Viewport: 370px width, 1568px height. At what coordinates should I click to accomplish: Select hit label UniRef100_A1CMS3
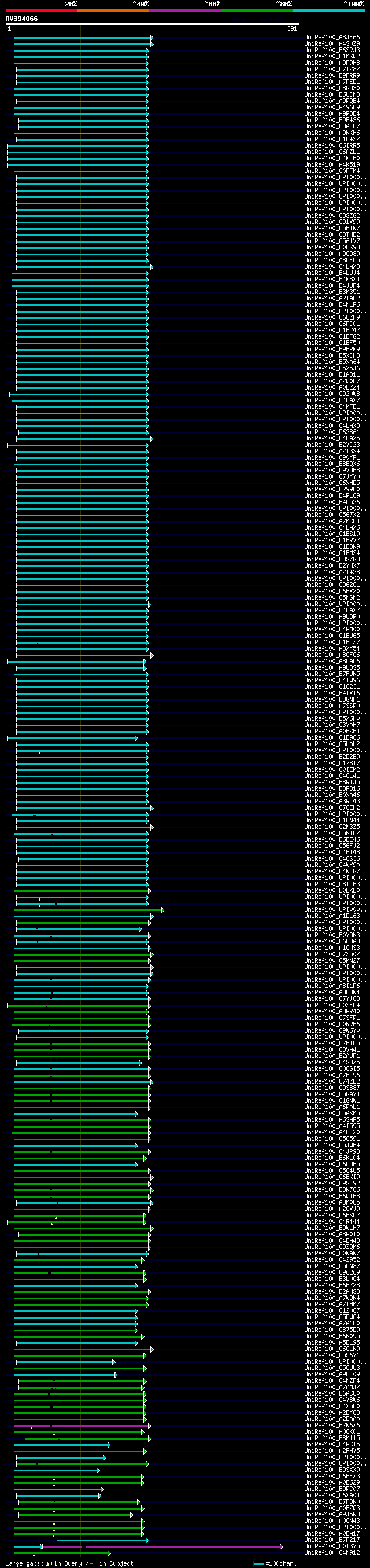[332, 948]
